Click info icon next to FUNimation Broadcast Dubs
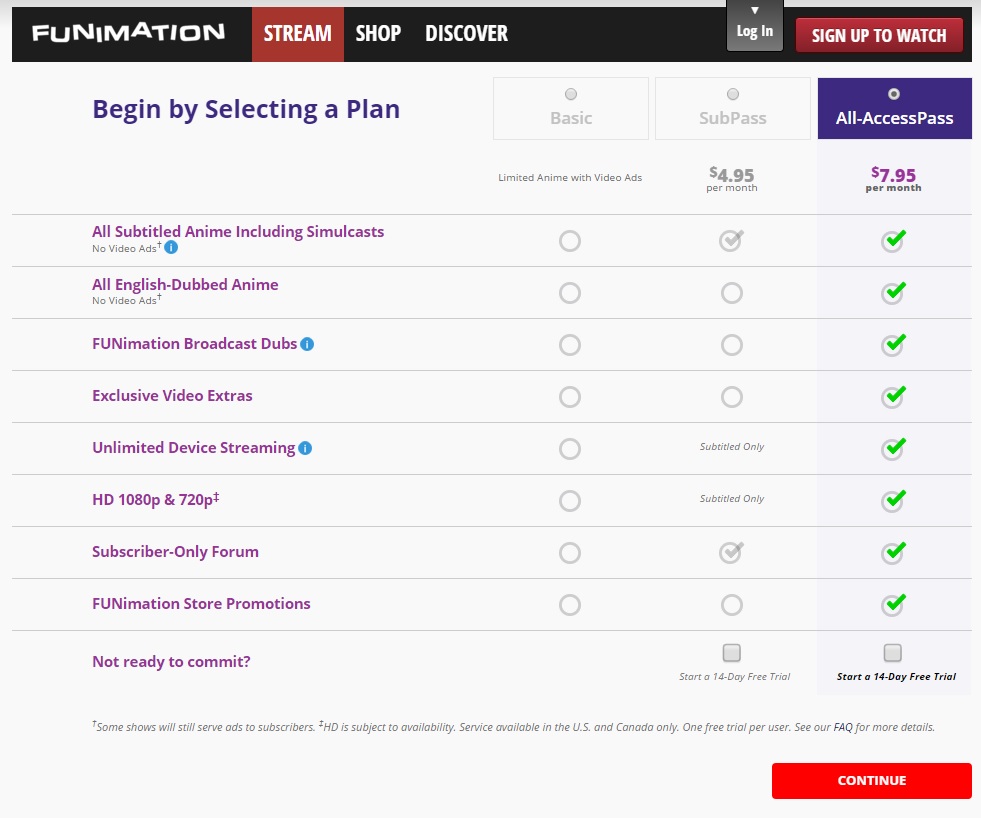The width and height of the screenshot is (981, 818). 307,344
